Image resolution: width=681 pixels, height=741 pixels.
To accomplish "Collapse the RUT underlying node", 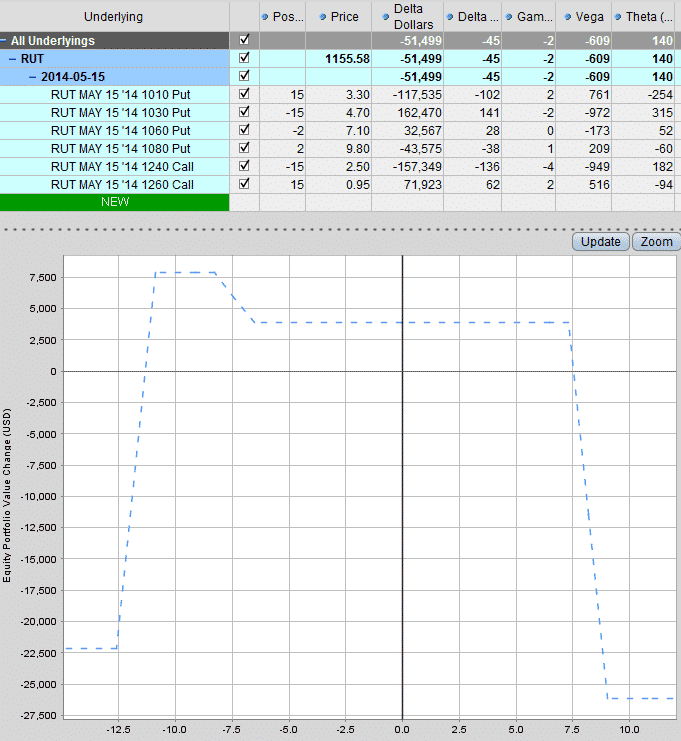I will pos(13,59).
